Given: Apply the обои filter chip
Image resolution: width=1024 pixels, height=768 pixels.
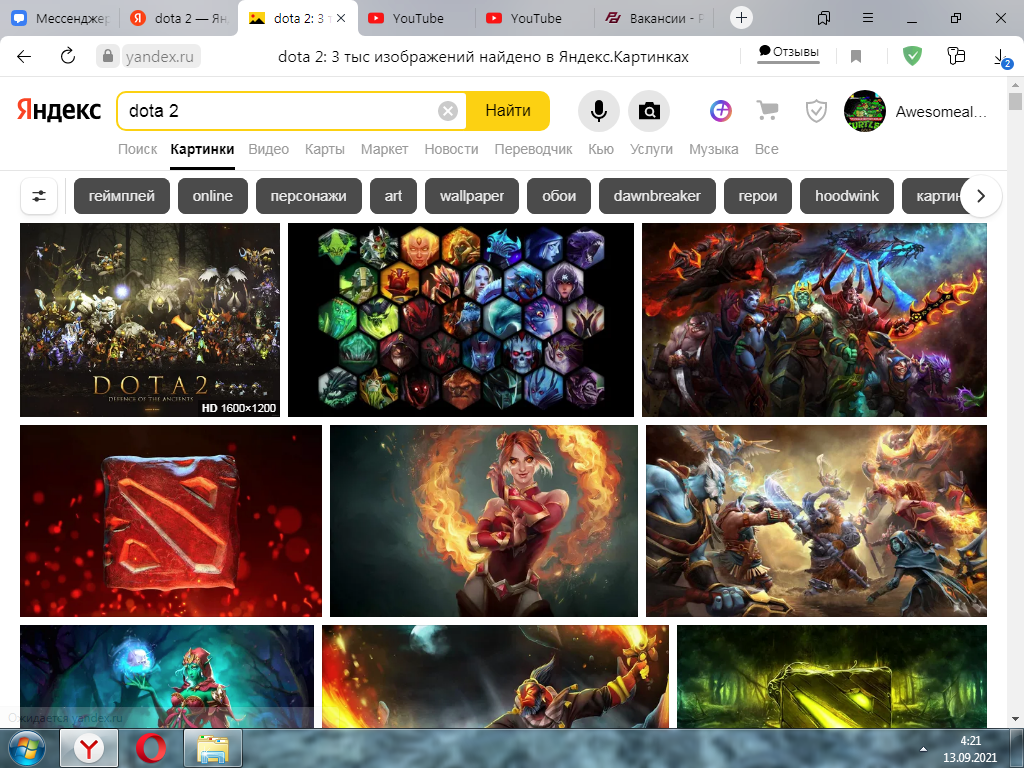Looking at the screenshot, I should (x=559, y=196).
